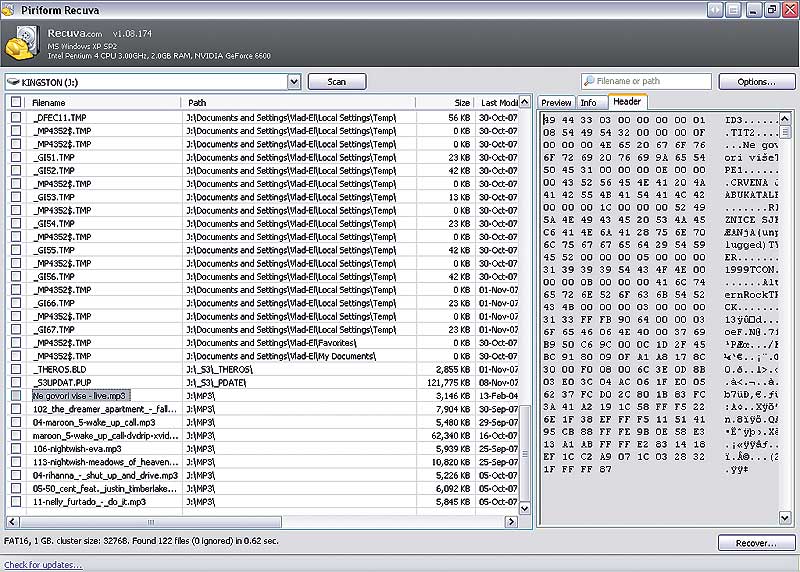This screenshot has width=800, height=572.
Task: Click the 2,855 KB size cell
Action: tap(453, 369)
